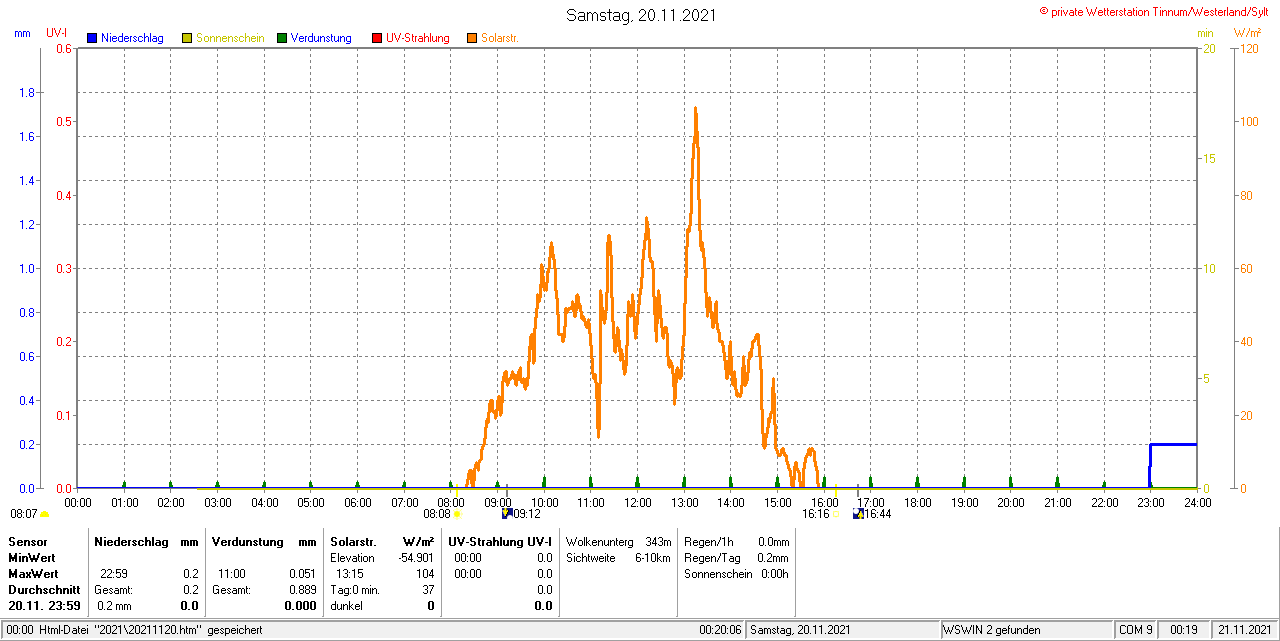Select the Niederschlag legend label
This screenshot has height=641, width=1280.
click(134, 38)
